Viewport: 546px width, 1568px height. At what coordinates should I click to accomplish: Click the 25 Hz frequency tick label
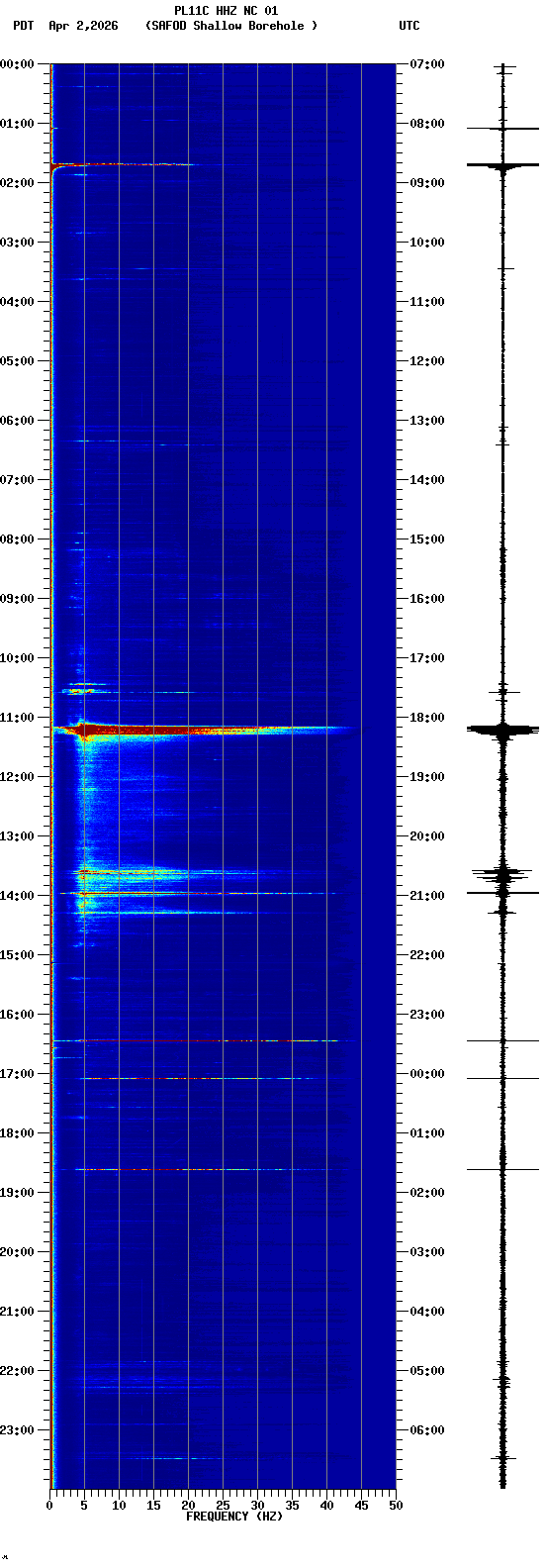(223, 1506)
